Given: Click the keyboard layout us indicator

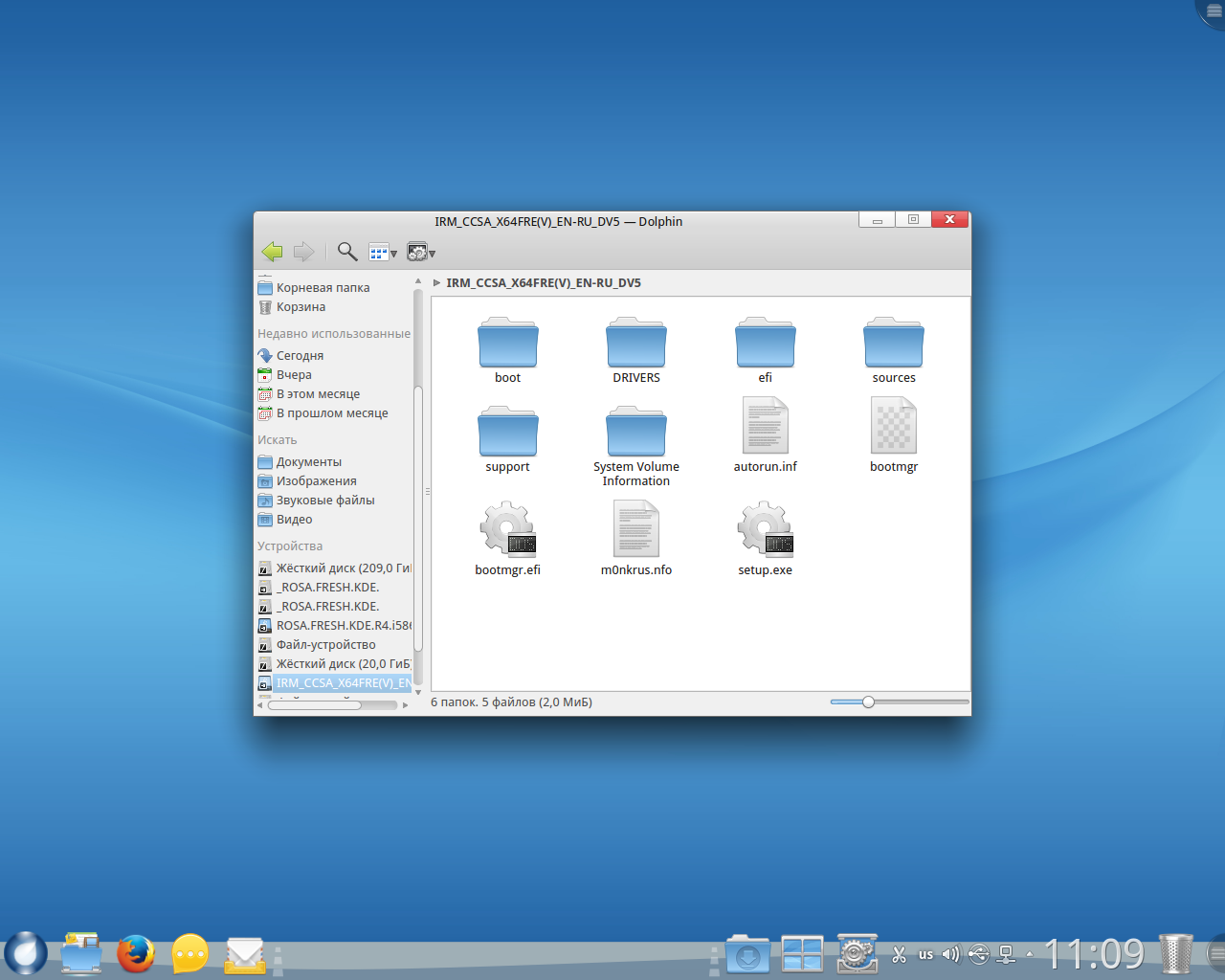Looking at the screenshot, I should (x=925, y=954).
